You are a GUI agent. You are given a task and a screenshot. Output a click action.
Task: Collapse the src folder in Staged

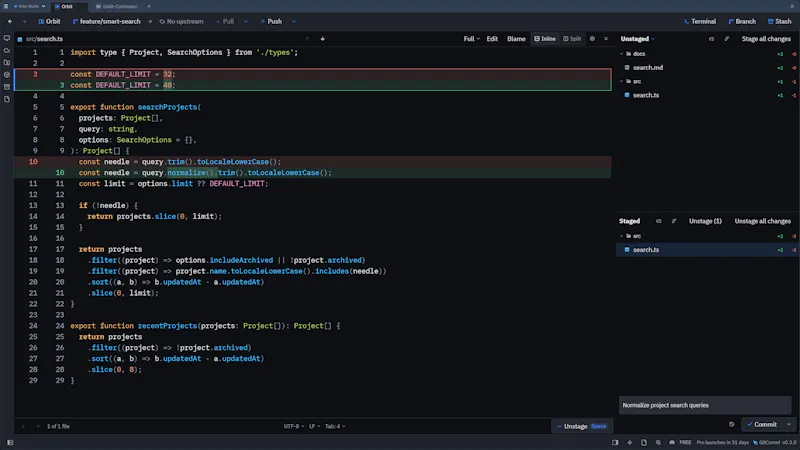tap(621, 236)
